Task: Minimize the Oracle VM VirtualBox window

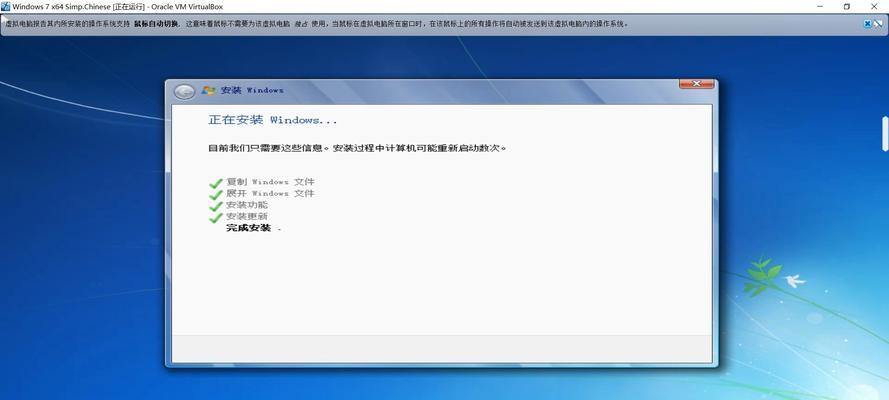Action: [x=820, y=6]
